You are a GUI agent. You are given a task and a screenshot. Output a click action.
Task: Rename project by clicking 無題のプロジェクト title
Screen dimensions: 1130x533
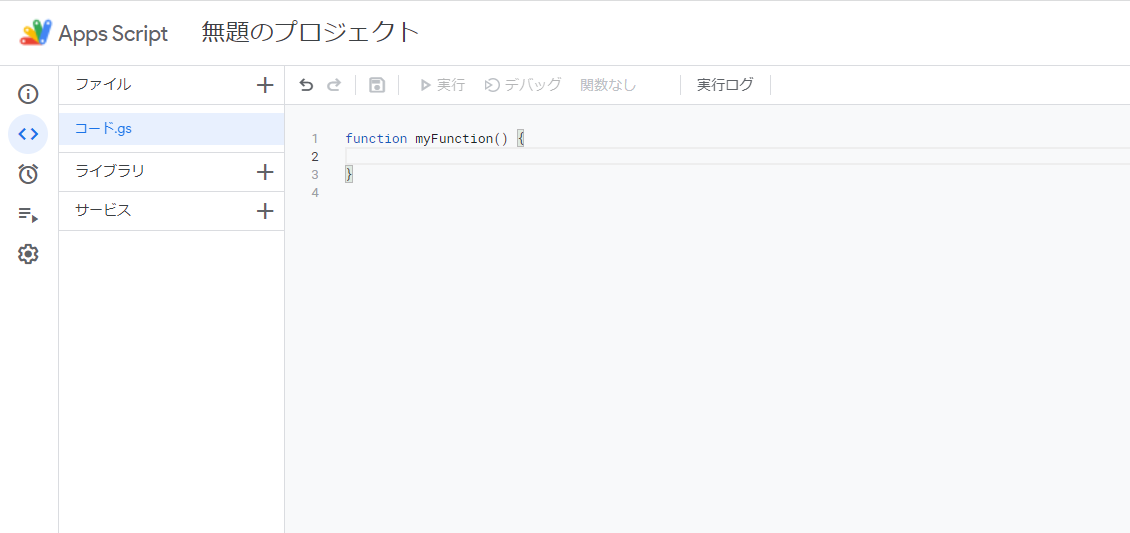coord(310,32)
